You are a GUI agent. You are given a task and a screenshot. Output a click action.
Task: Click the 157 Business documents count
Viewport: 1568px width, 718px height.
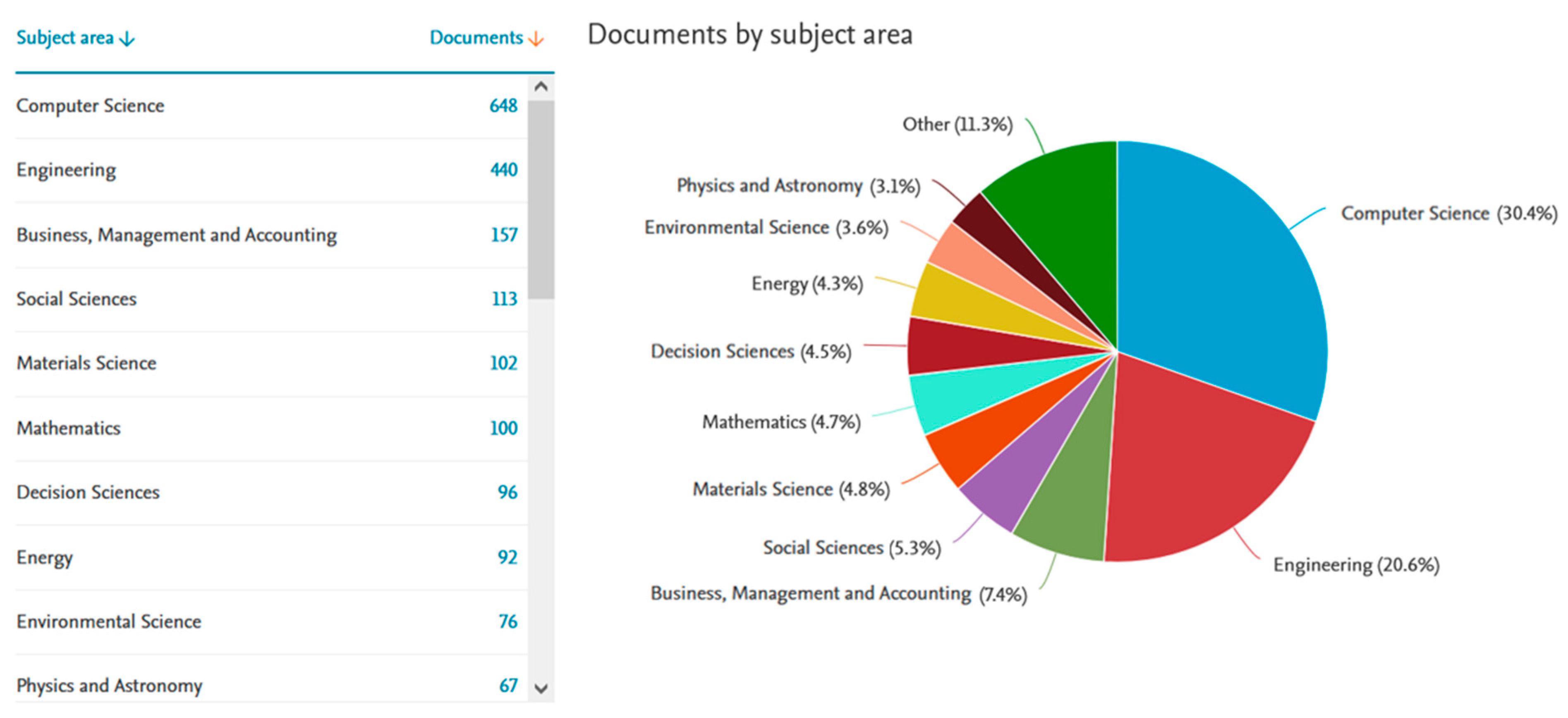point(504,235)
